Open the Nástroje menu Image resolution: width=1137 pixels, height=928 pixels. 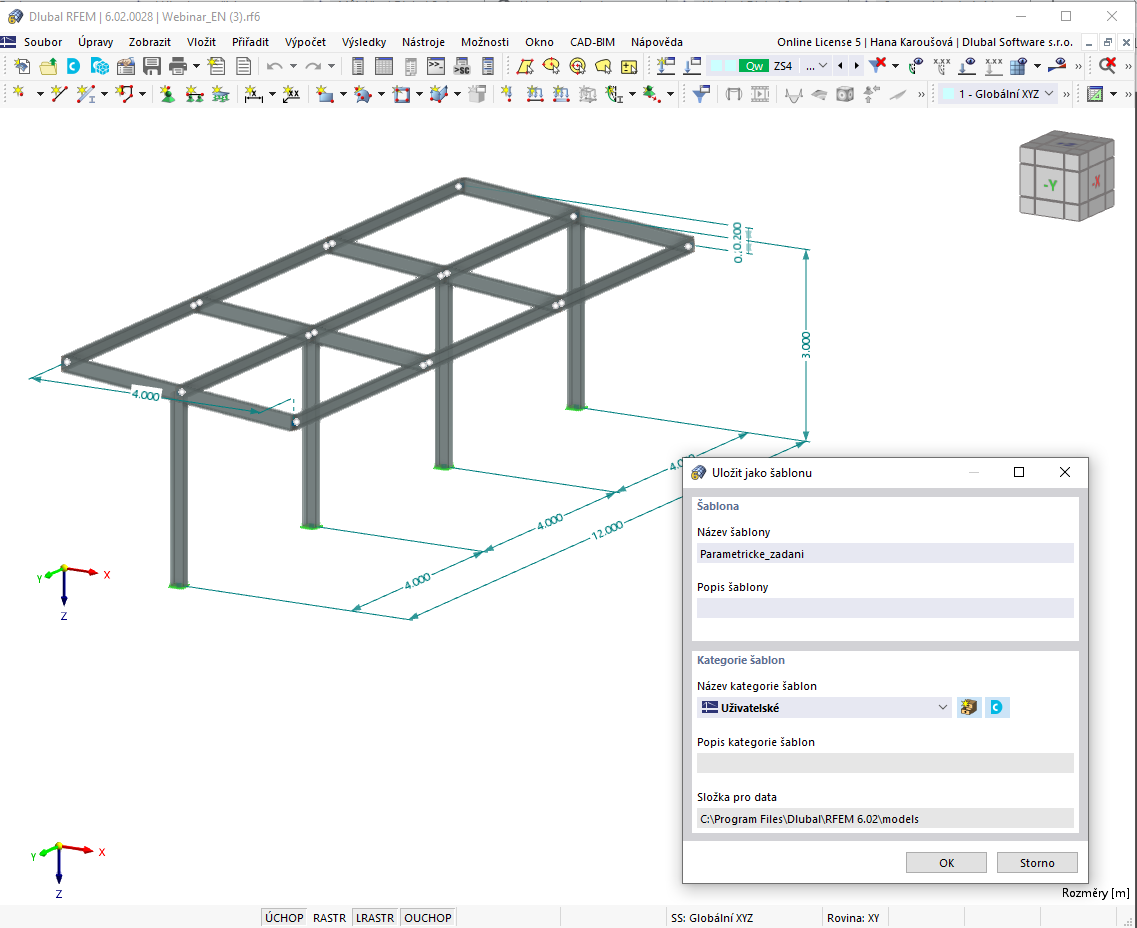423,42
